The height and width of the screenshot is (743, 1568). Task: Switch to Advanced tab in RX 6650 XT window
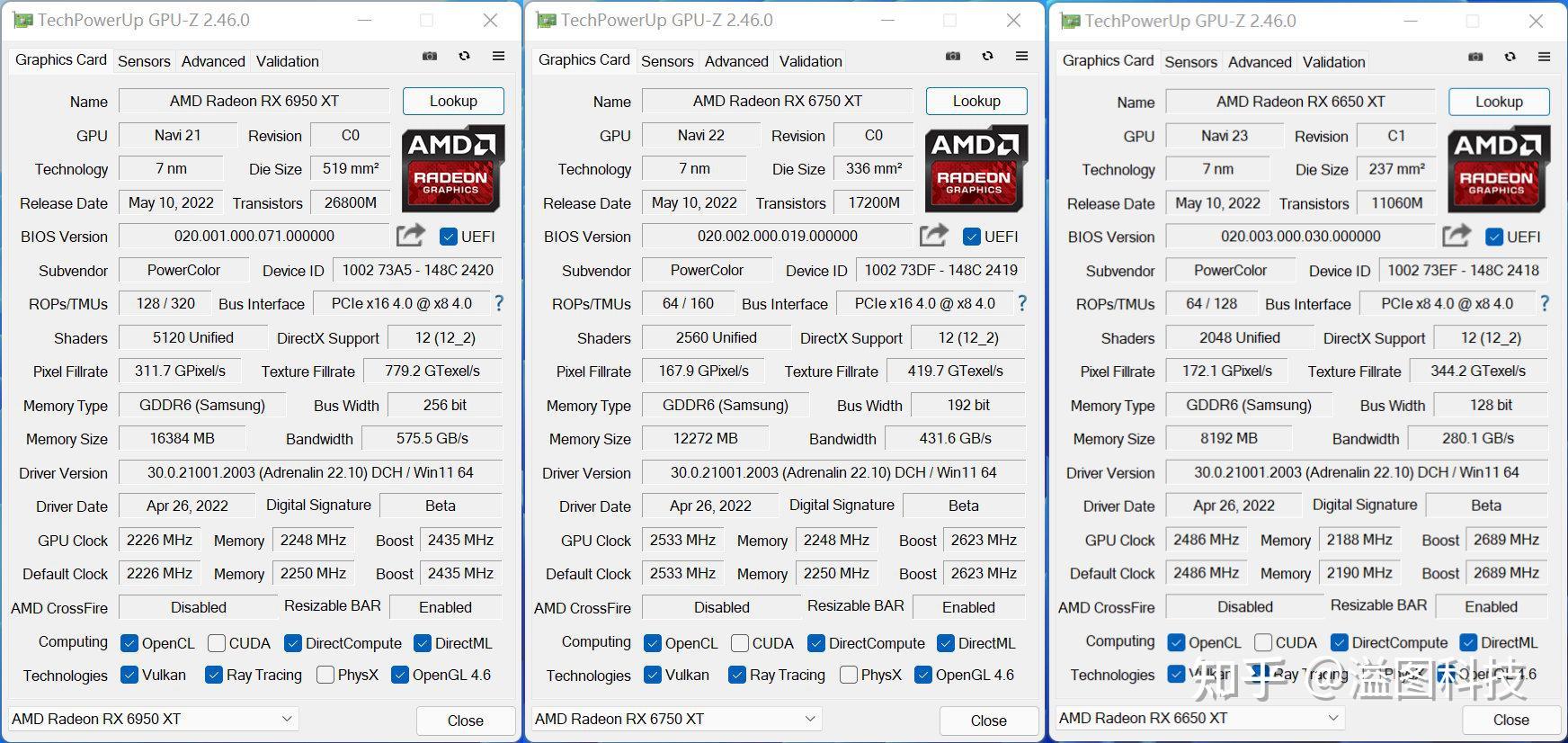(x=1260, y=62)
